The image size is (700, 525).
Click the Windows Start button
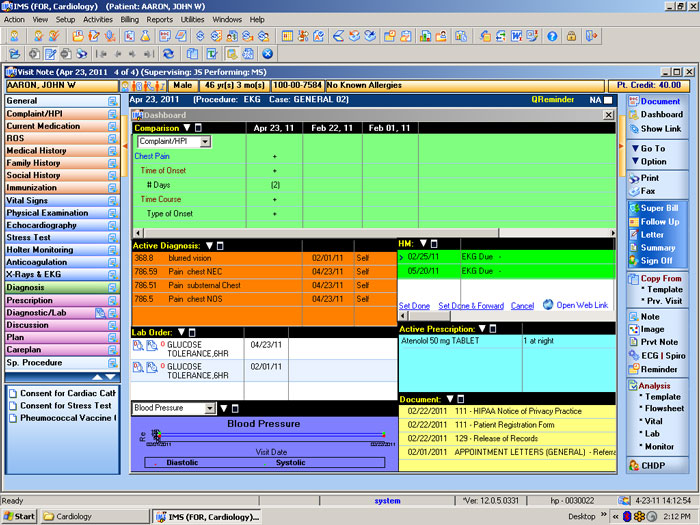point(19,517)
